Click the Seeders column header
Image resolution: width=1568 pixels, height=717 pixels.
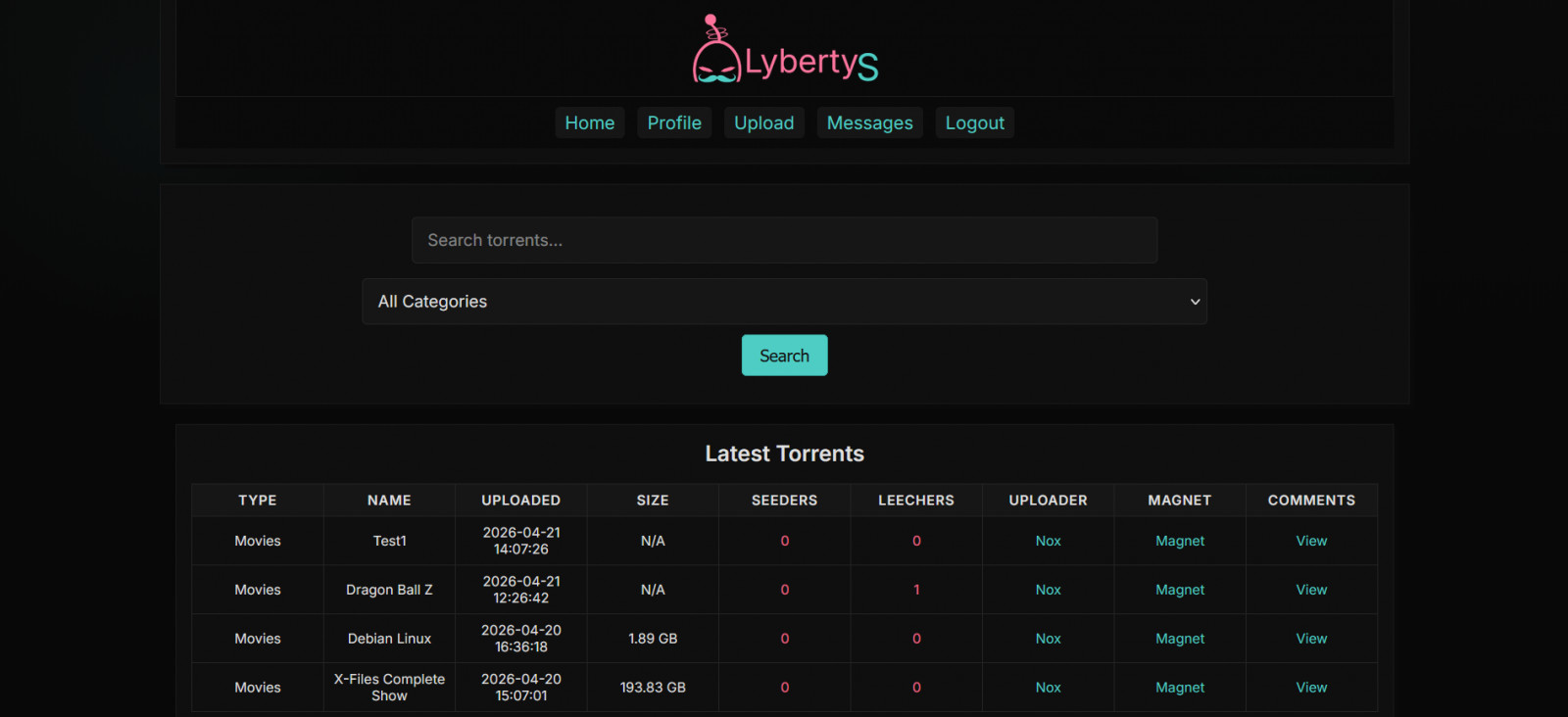[x=784, y=500]
